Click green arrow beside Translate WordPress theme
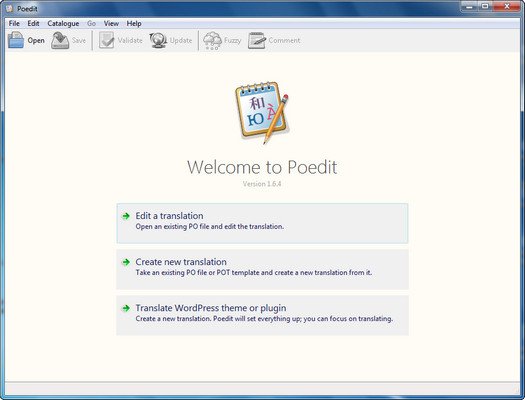 coord(126,308)
